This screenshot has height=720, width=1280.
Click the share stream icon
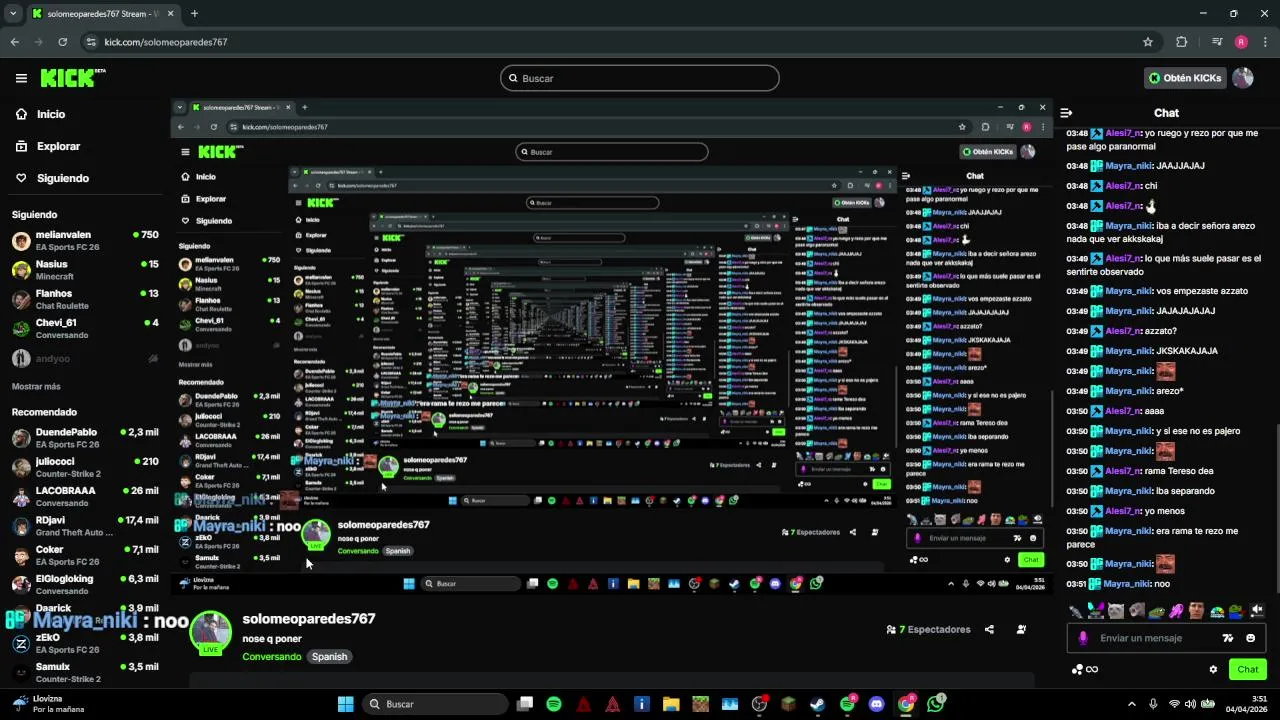(989, 630)
